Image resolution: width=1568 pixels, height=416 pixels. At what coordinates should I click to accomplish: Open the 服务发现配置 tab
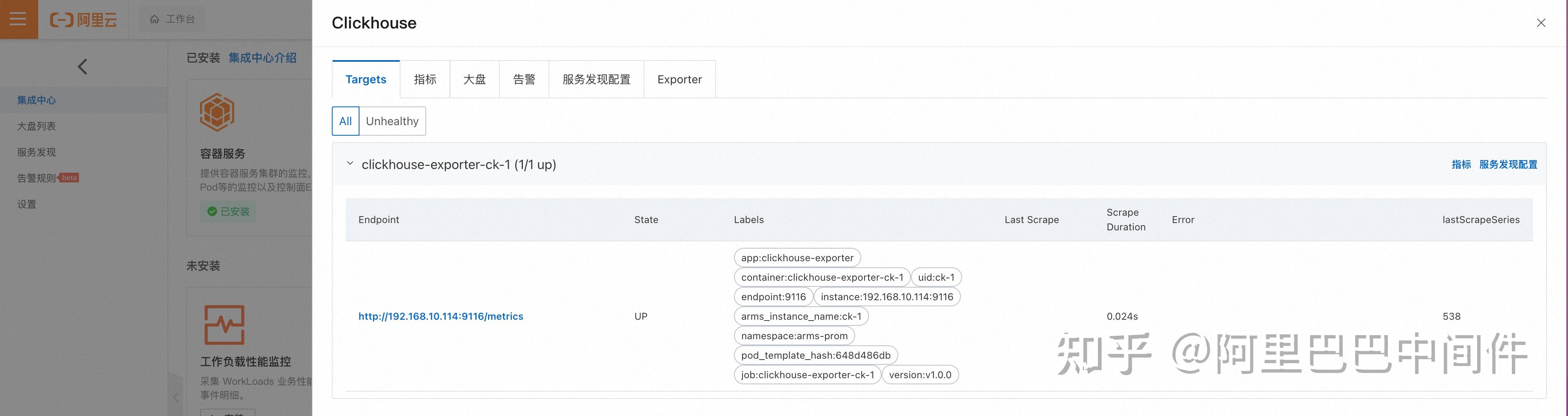(x=596, y=80)
